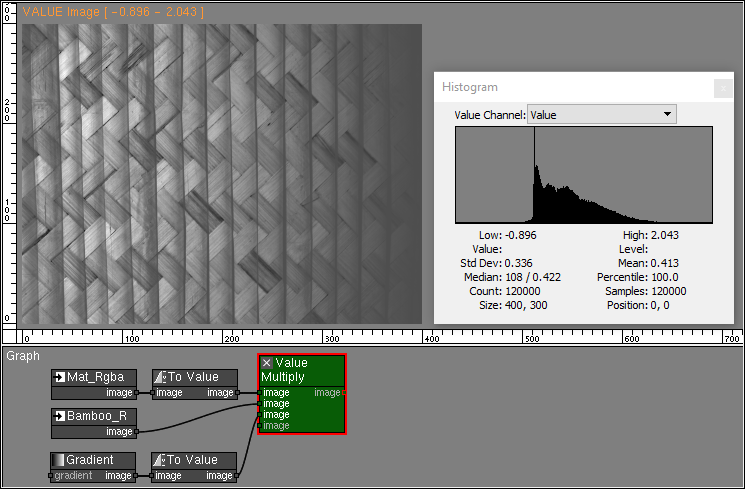Click icon on the lower To Value node

pyautogui.click(x=161, y=460)
